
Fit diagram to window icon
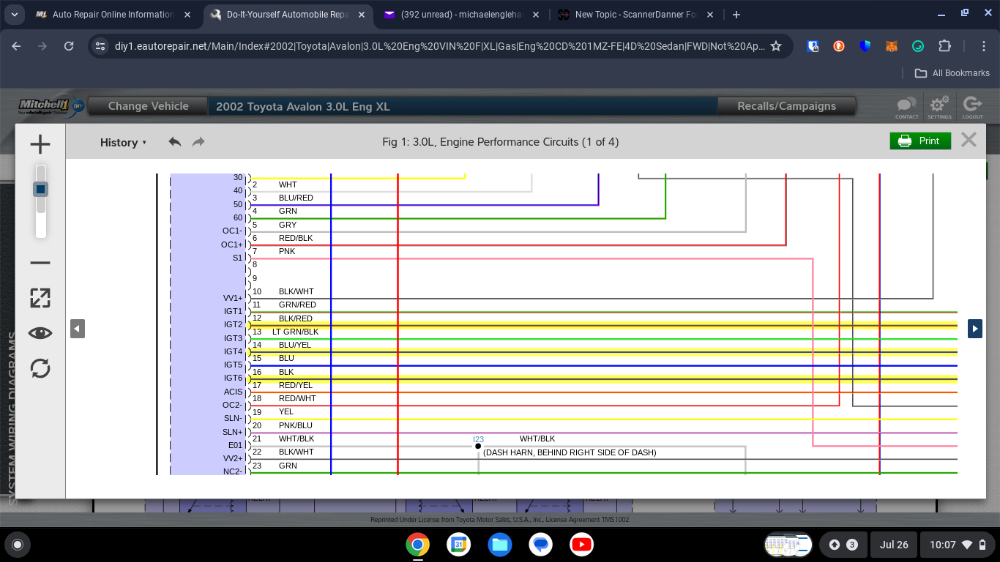[40, 298]
